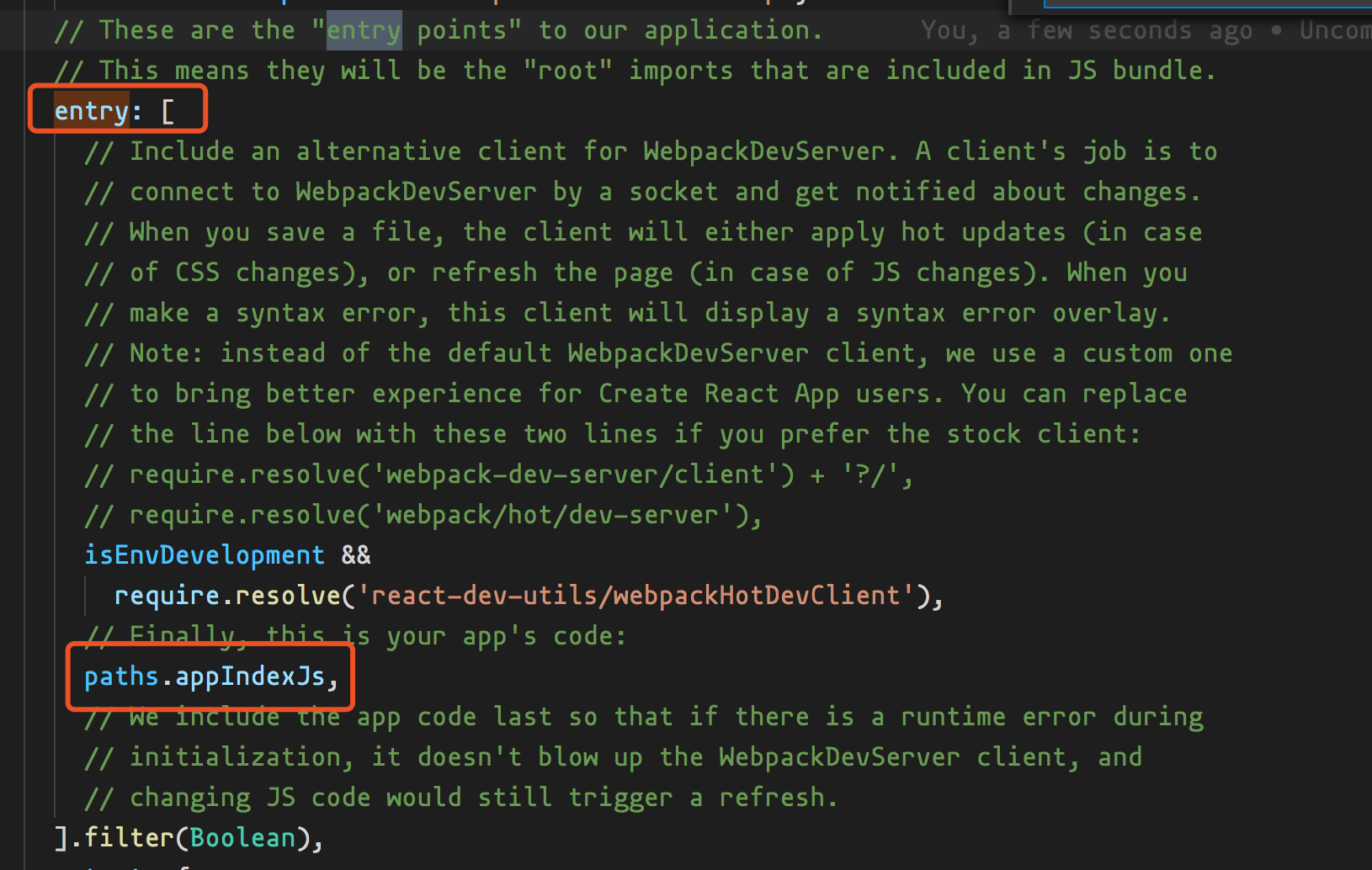The width and height of the screenshot is (1372, 870).
Task: Click the appIndexJs property
Action: tap(250, 676)
